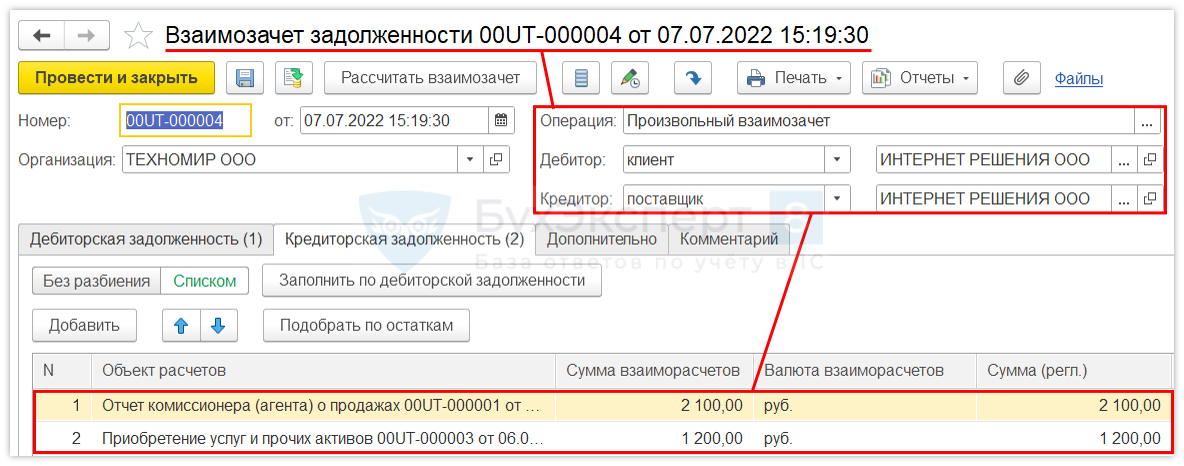Switch to Дебиторская задолженность (1) tab
The image size is (1184, 466).
pyautogui.click(x=146, y=240)
